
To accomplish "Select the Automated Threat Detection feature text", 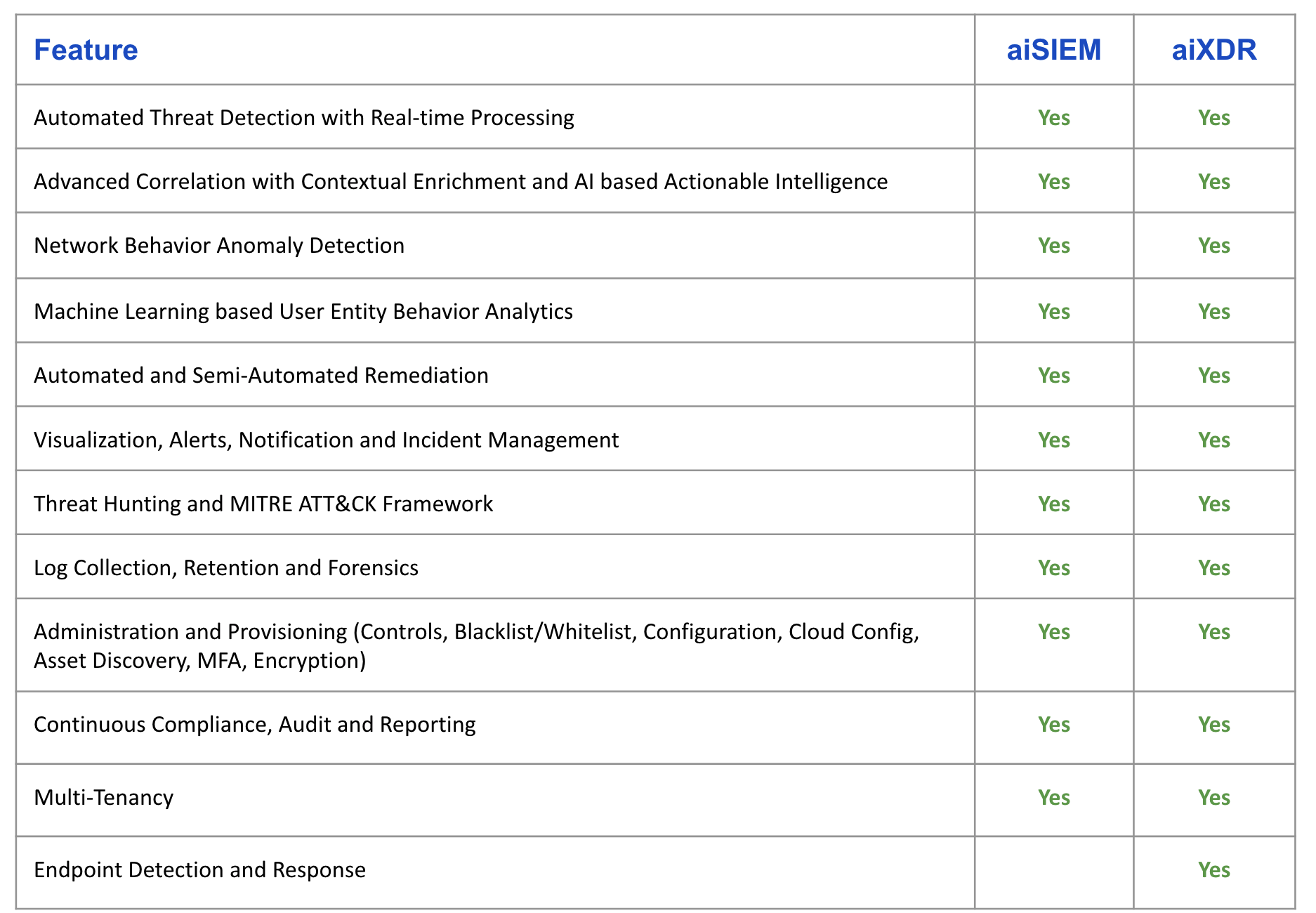I will [303, 117].
